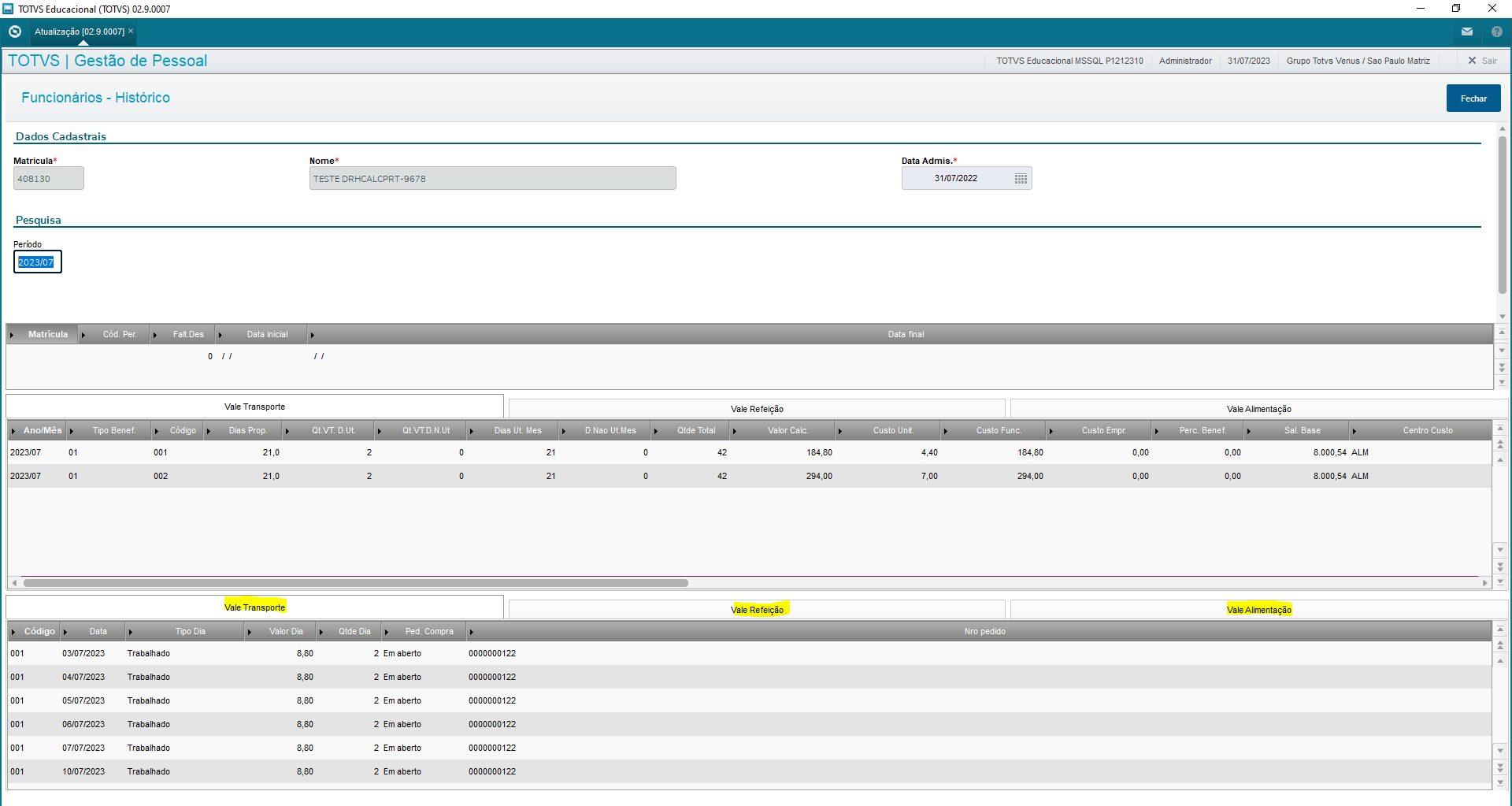Click the Administrador user label

click(x=1185, y=61)
